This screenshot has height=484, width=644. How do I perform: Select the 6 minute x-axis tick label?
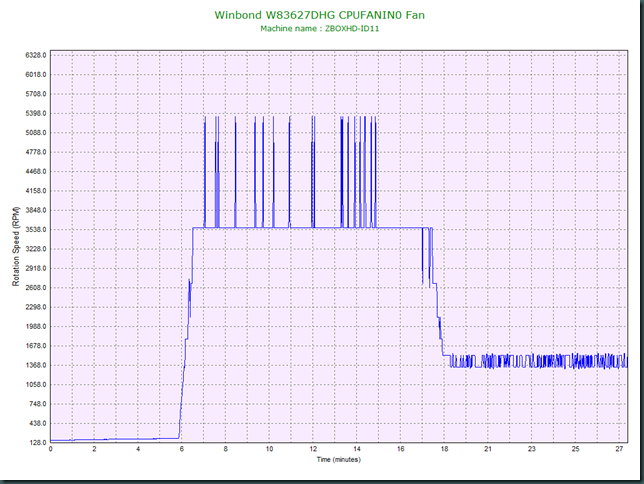pos(182,449)
